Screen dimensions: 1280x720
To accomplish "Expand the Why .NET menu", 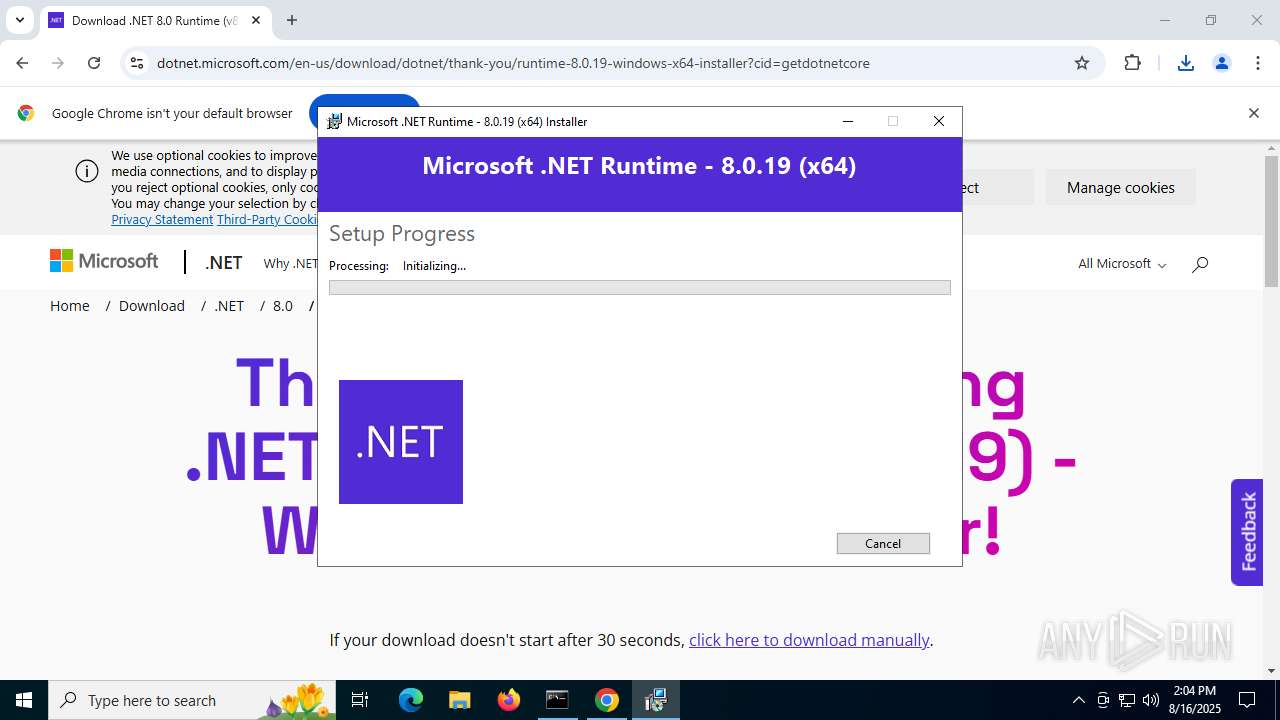I will pos(290,263).
